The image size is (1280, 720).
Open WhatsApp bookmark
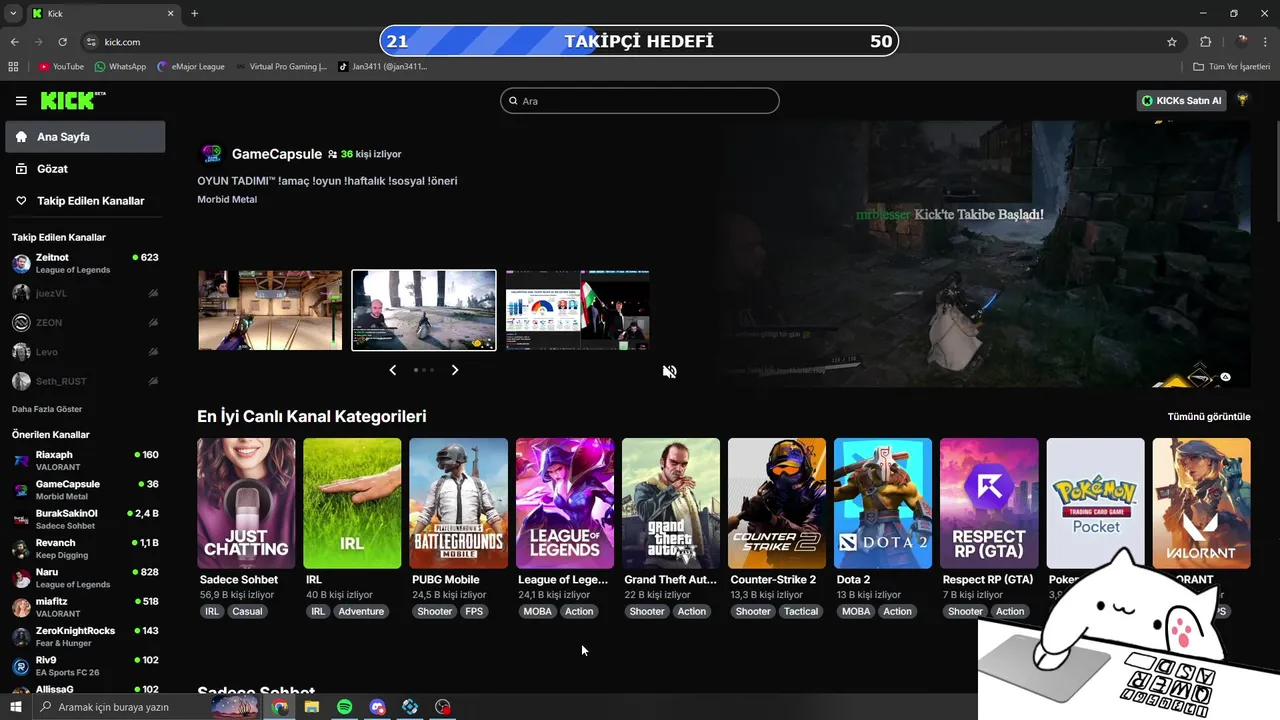click(x=120, y=67)
